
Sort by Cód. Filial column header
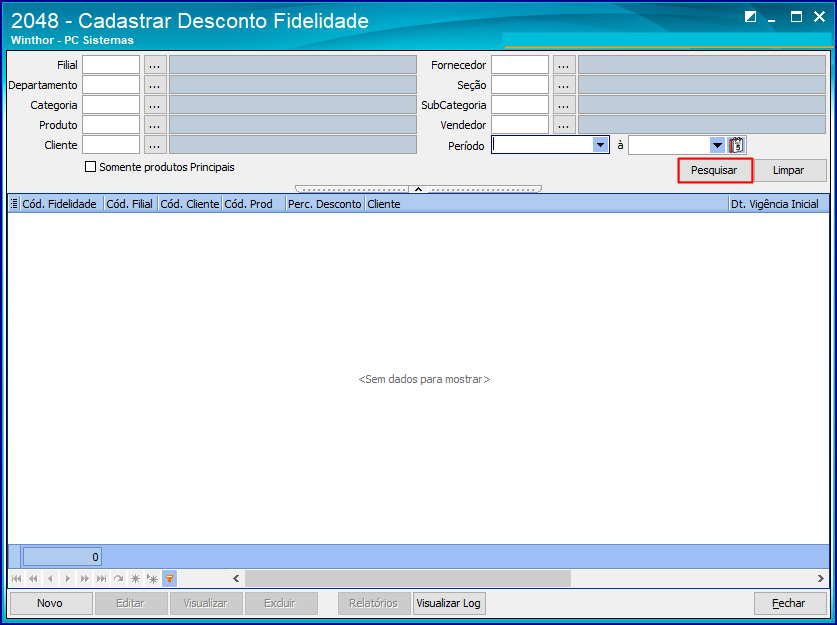point(130,204)
